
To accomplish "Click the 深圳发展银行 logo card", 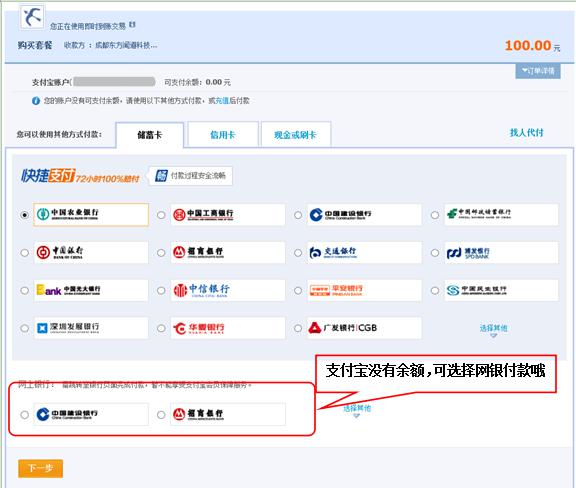I will tap(91, 328).
